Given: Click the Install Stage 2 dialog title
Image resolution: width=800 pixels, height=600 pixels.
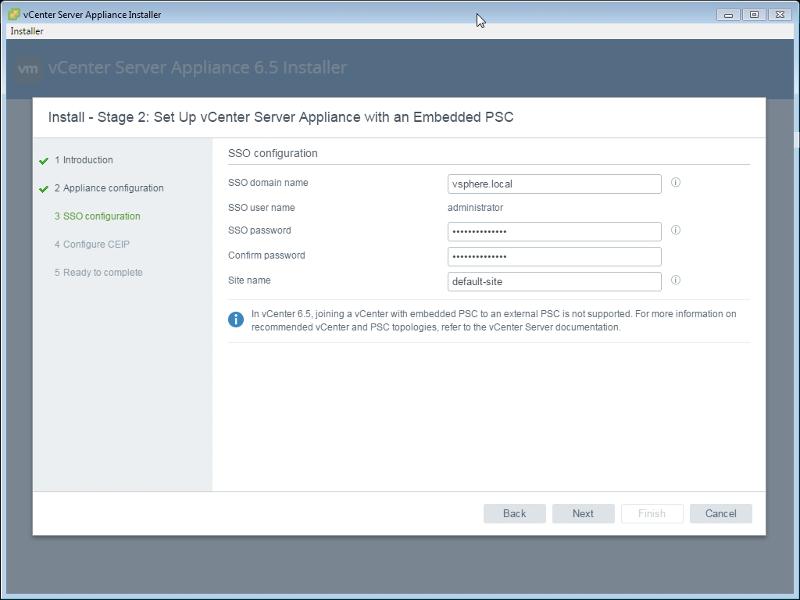Looking at the screenshot, I should (x=281, y=117).
